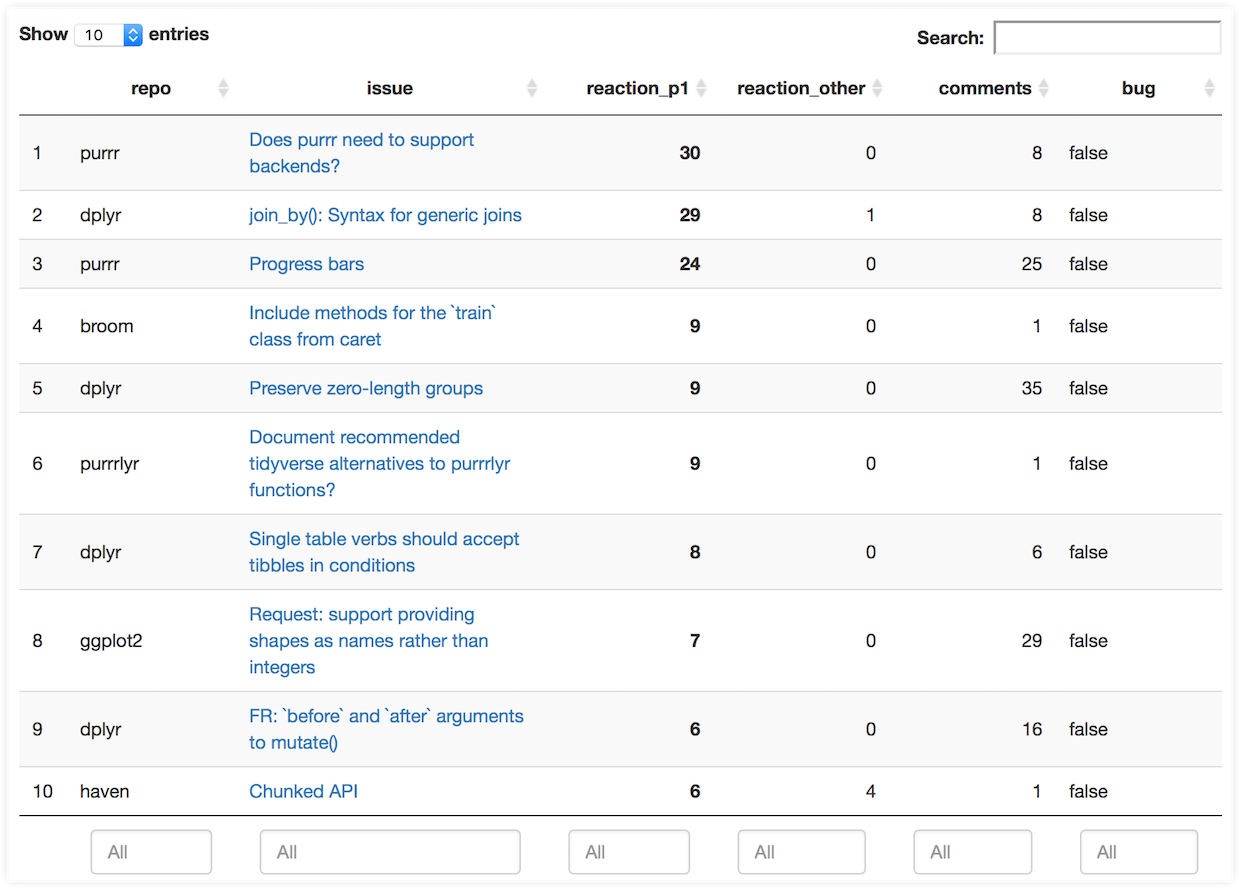
Task: Open the 'Progress bars' issue link
Action: [306, 264]
